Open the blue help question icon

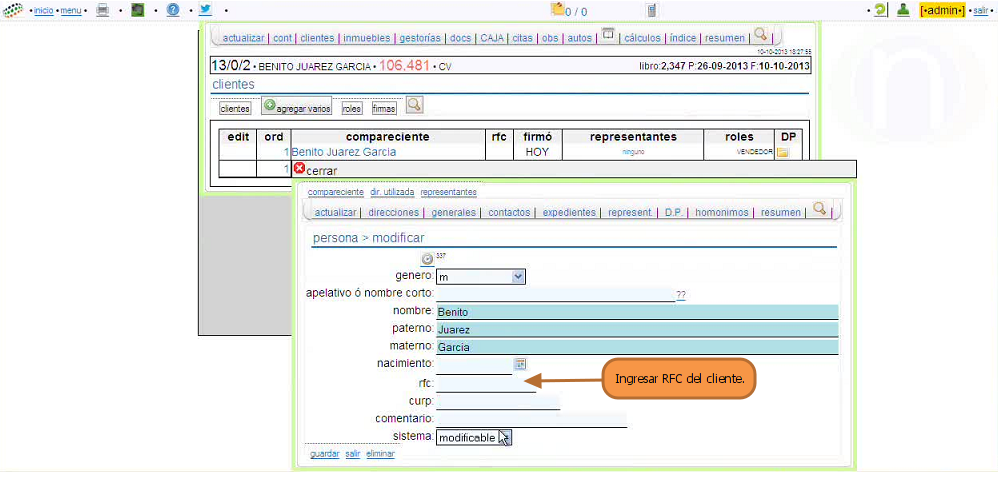[173, 10]
